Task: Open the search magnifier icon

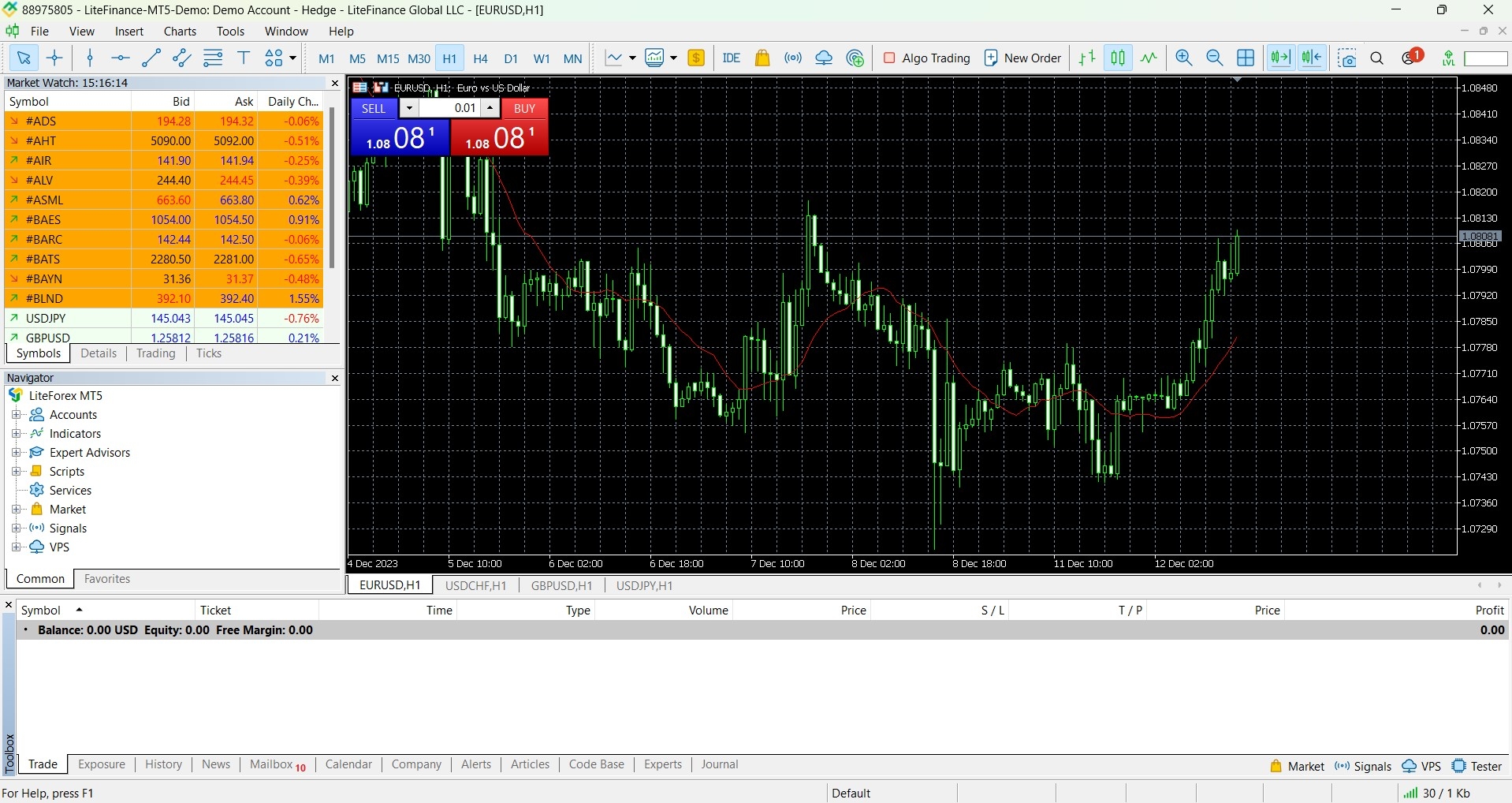Action: pos(1377,58)
